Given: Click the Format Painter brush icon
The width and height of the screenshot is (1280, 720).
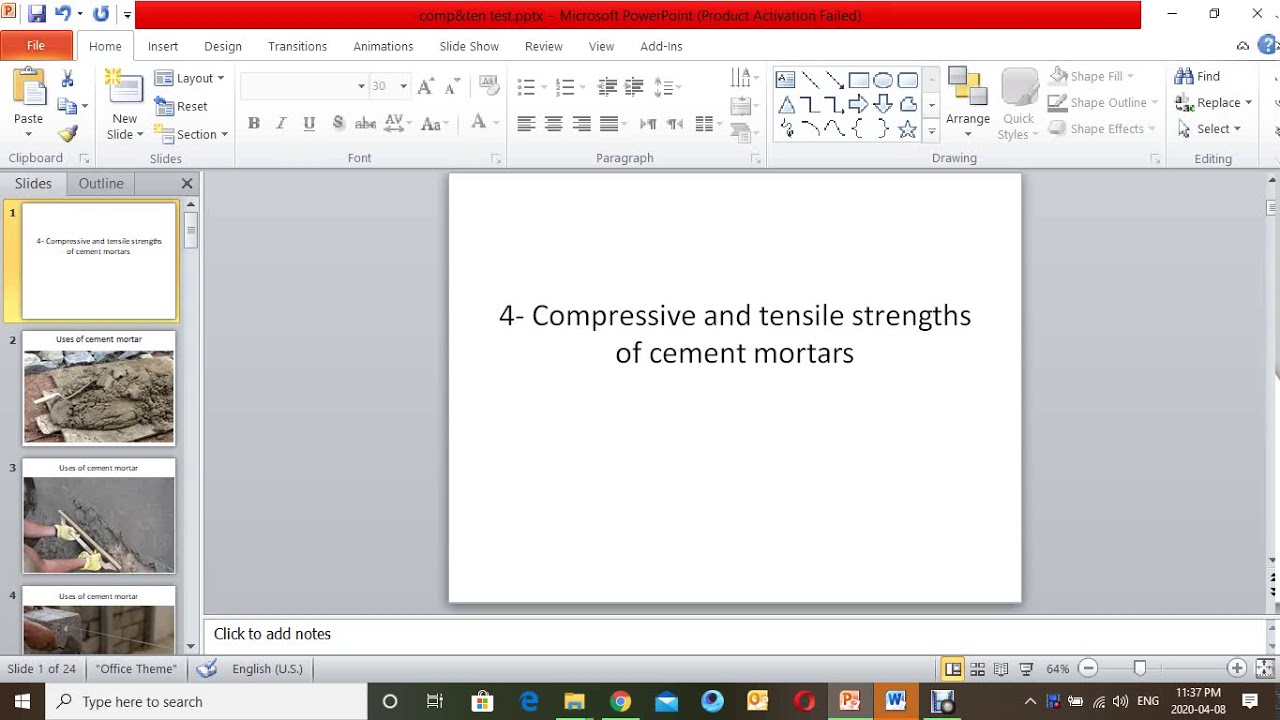Looking at the screenshot, I should (68, 134).
